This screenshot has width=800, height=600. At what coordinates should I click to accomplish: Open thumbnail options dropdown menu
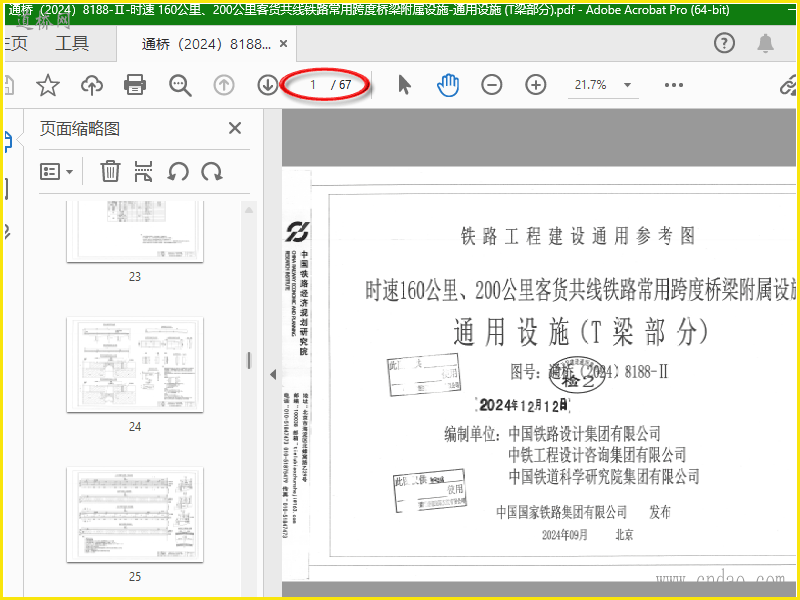(x=57, y=171)
